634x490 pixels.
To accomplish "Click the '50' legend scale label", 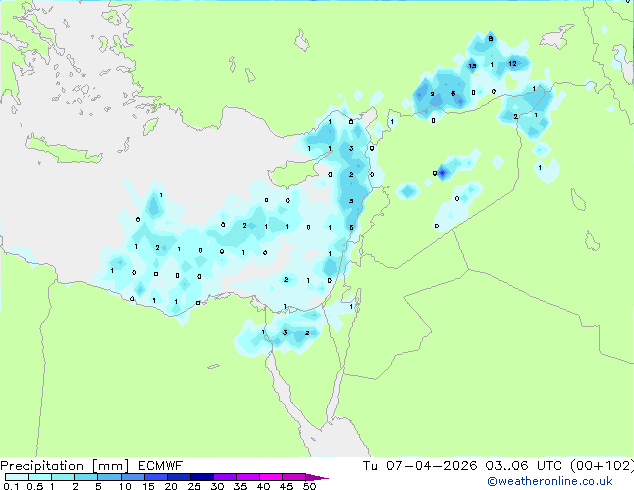I will tap(309, 486).
